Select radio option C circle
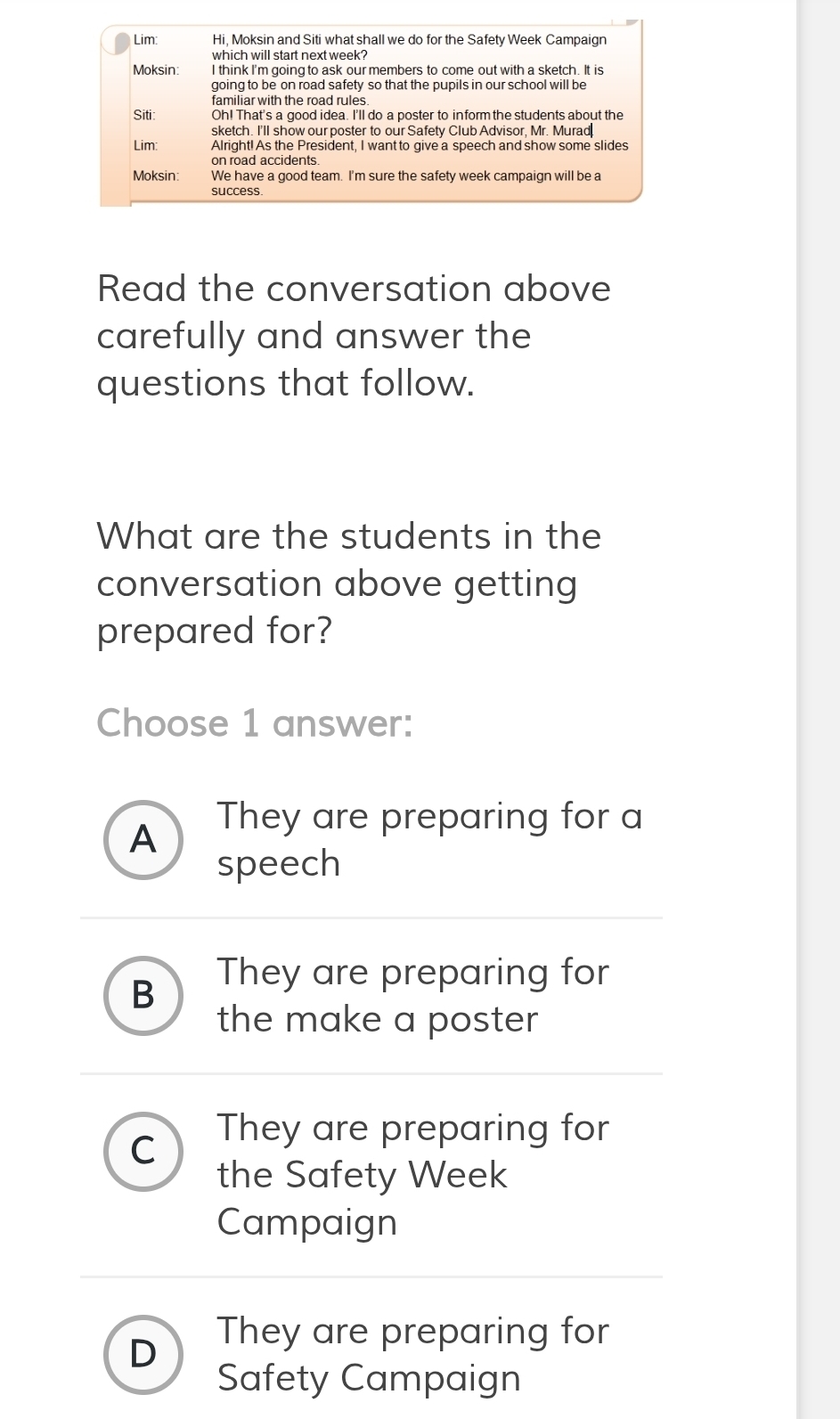 click(x=143, y=1151)
